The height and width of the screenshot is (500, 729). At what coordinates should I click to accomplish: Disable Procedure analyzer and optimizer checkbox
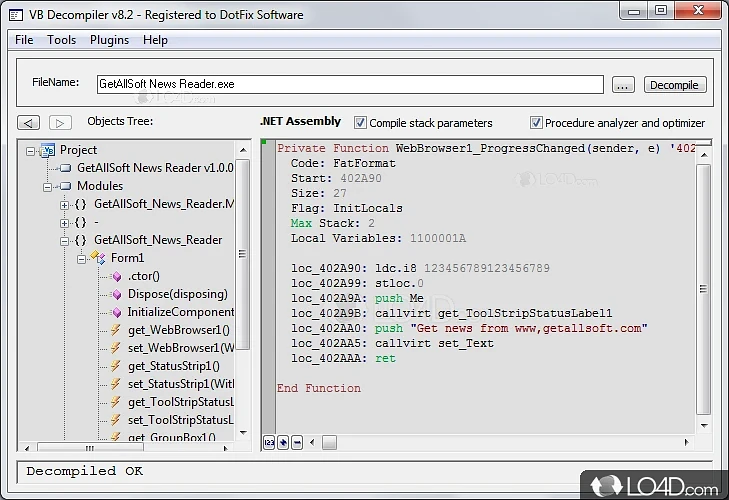[536, 123]
